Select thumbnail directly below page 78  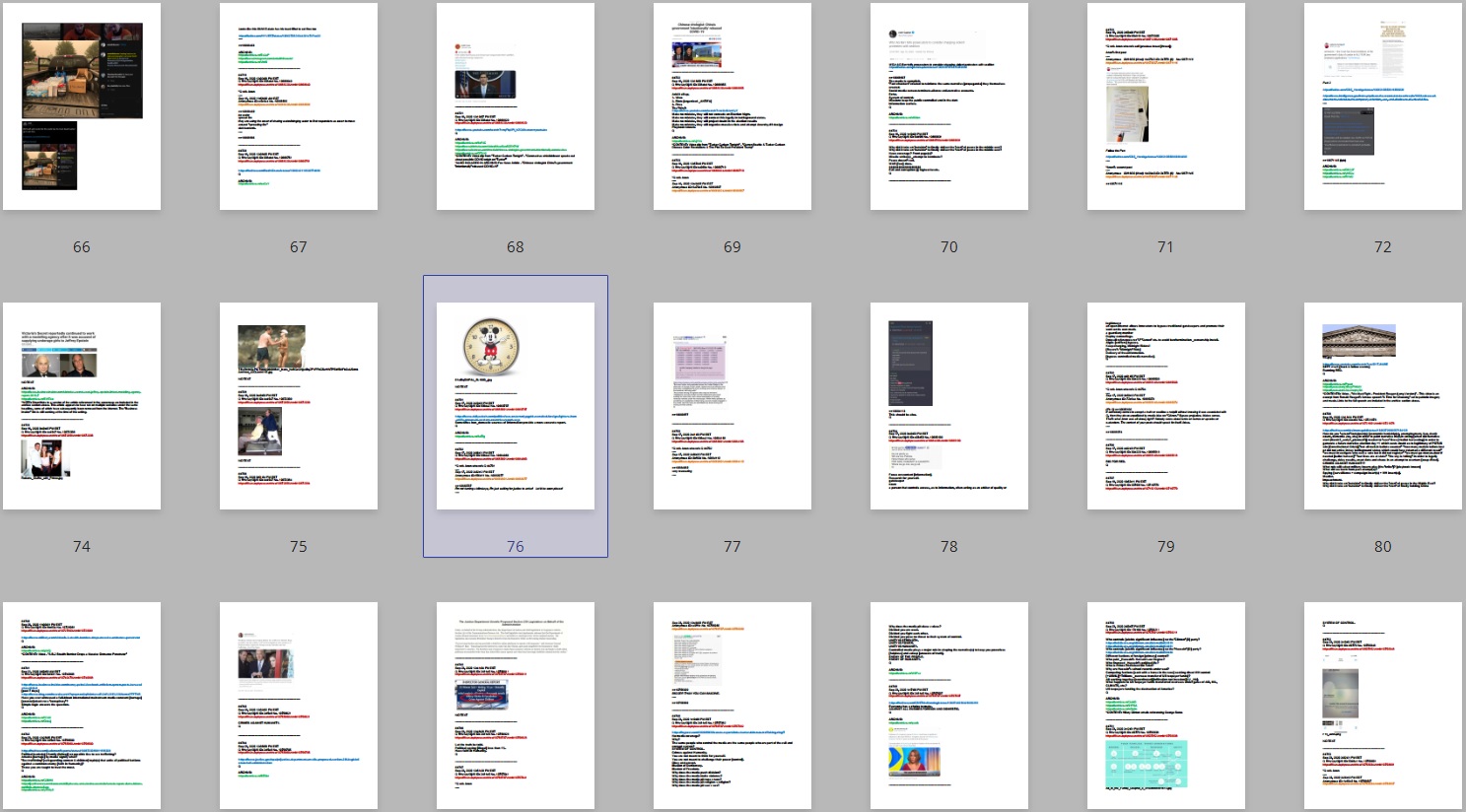tap(949, 706)
